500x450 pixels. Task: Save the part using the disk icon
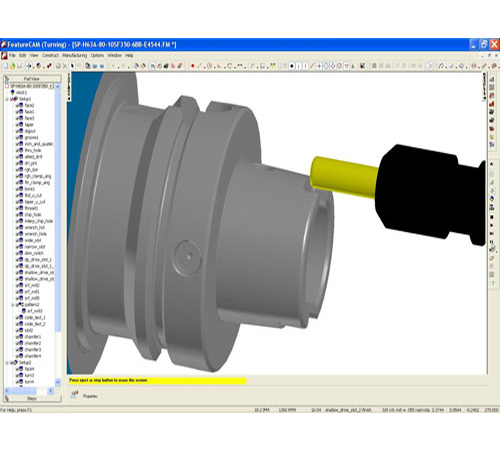(20, 66)
